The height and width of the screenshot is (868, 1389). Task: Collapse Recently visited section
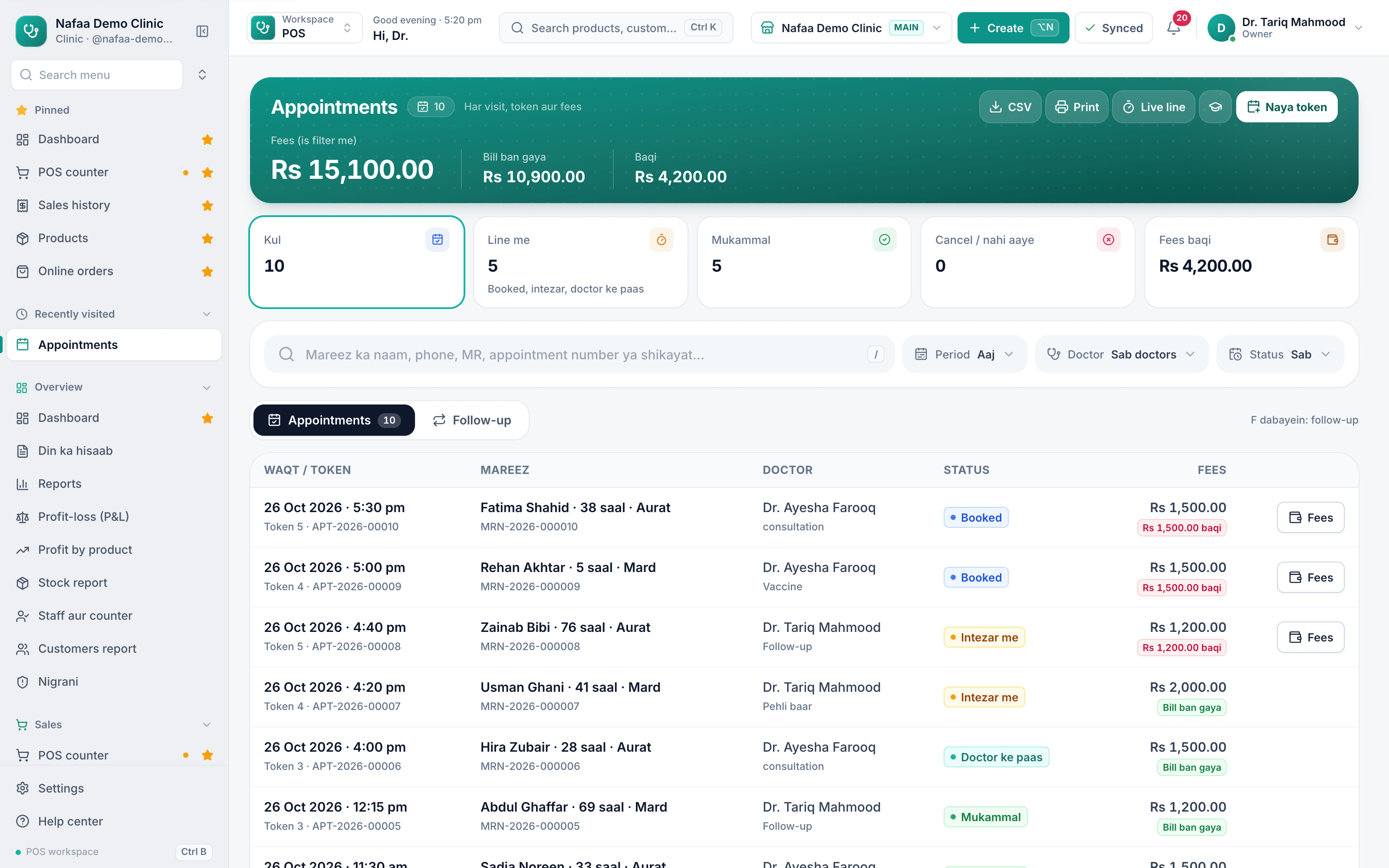(x=207, y=314)
